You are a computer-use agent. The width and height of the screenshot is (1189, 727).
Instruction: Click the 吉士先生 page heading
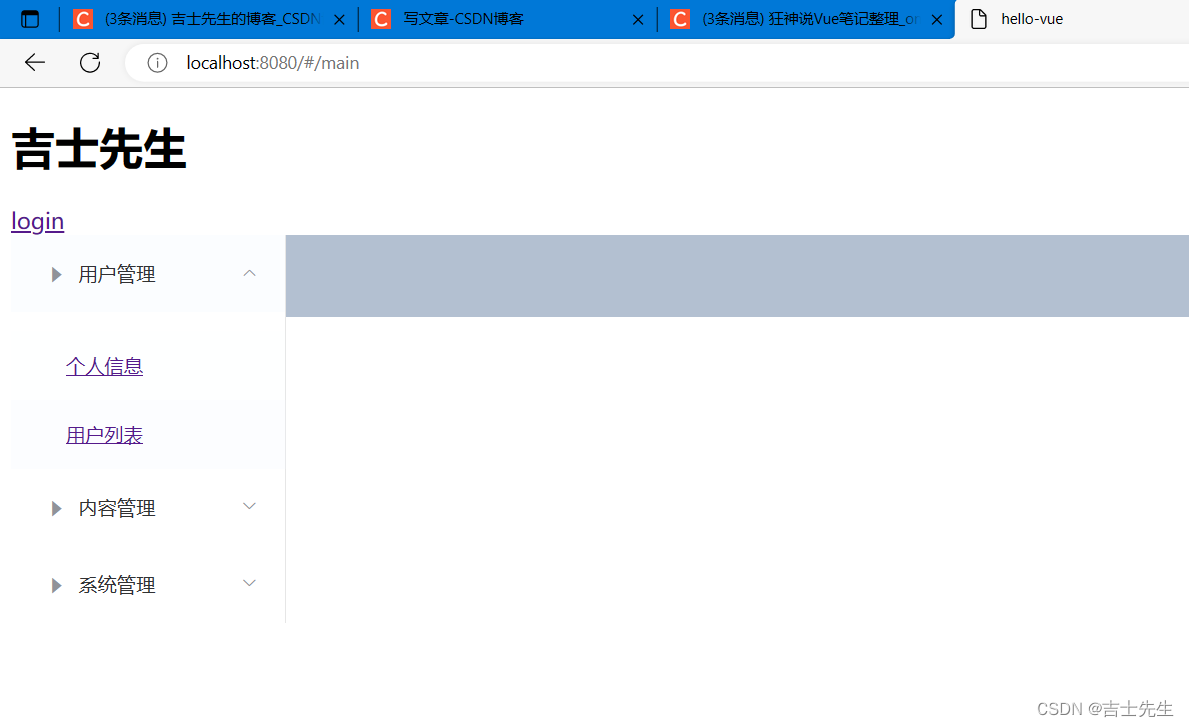99,149
